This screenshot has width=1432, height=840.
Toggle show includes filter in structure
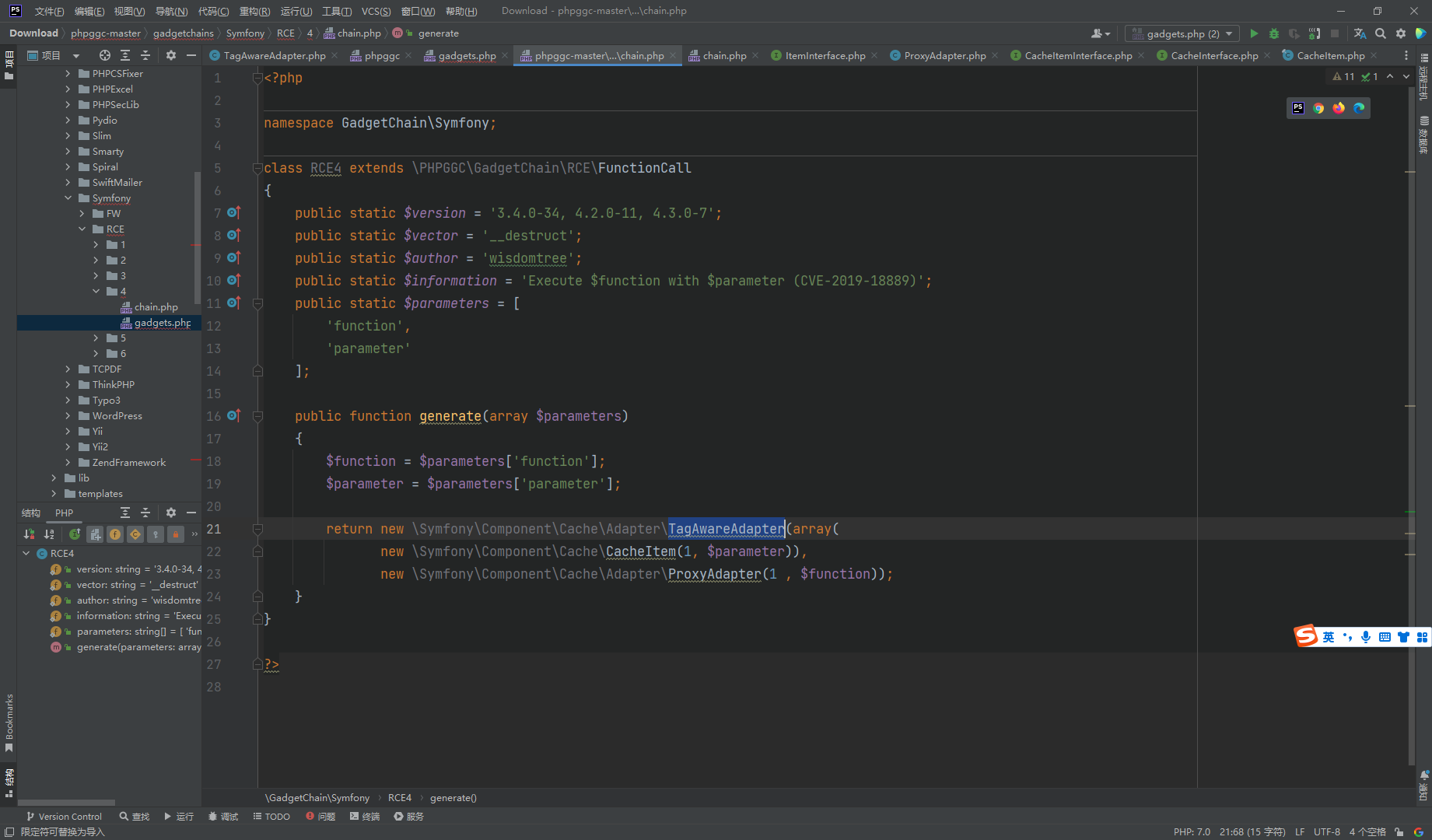[x=95, y=534]
